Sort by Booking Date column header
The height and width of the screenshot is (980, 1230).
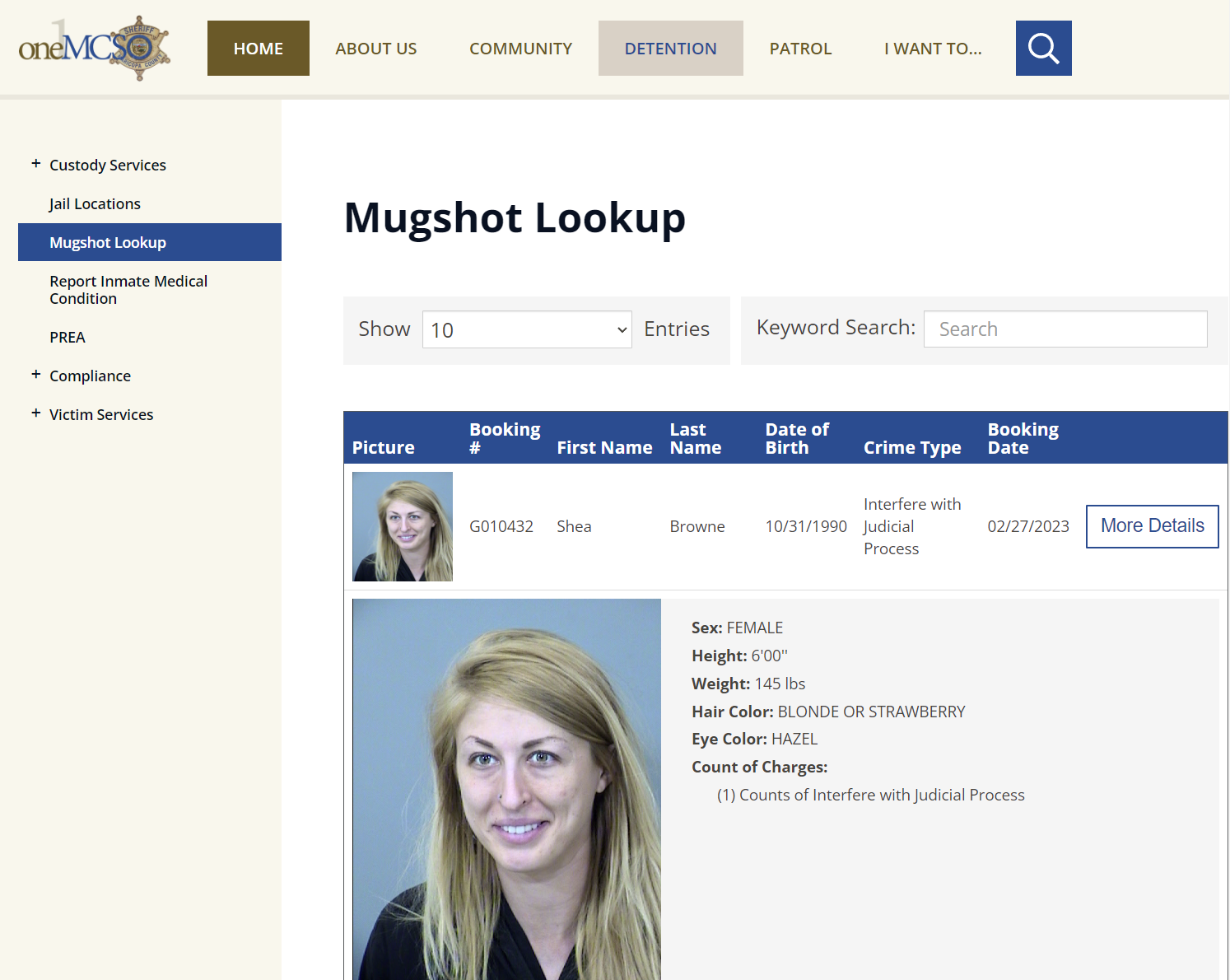(x=1023, y=438)
